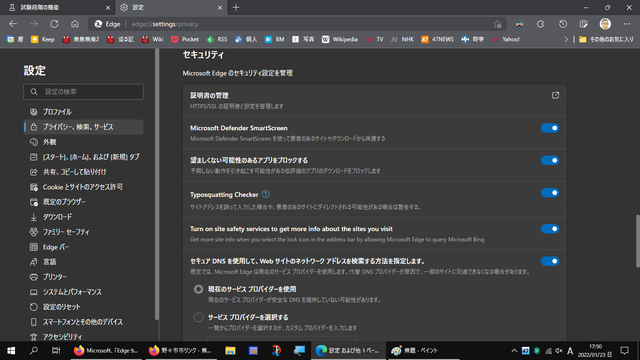Open the Keep bookmark
This screenshot has height=360, width=640.
43,39
